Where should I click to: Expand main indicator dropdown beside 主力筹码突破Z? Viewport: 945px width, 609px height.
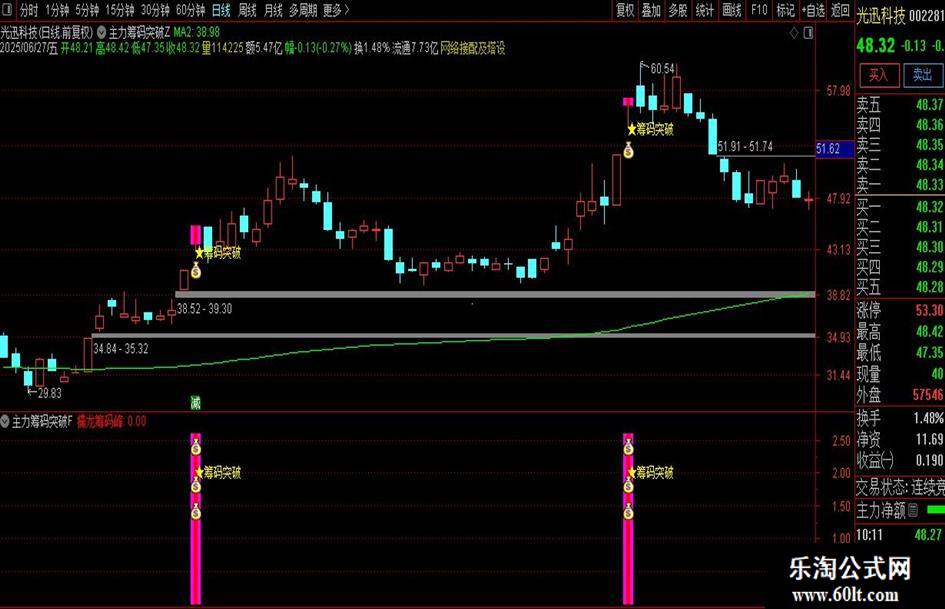(x=101, y=32)
